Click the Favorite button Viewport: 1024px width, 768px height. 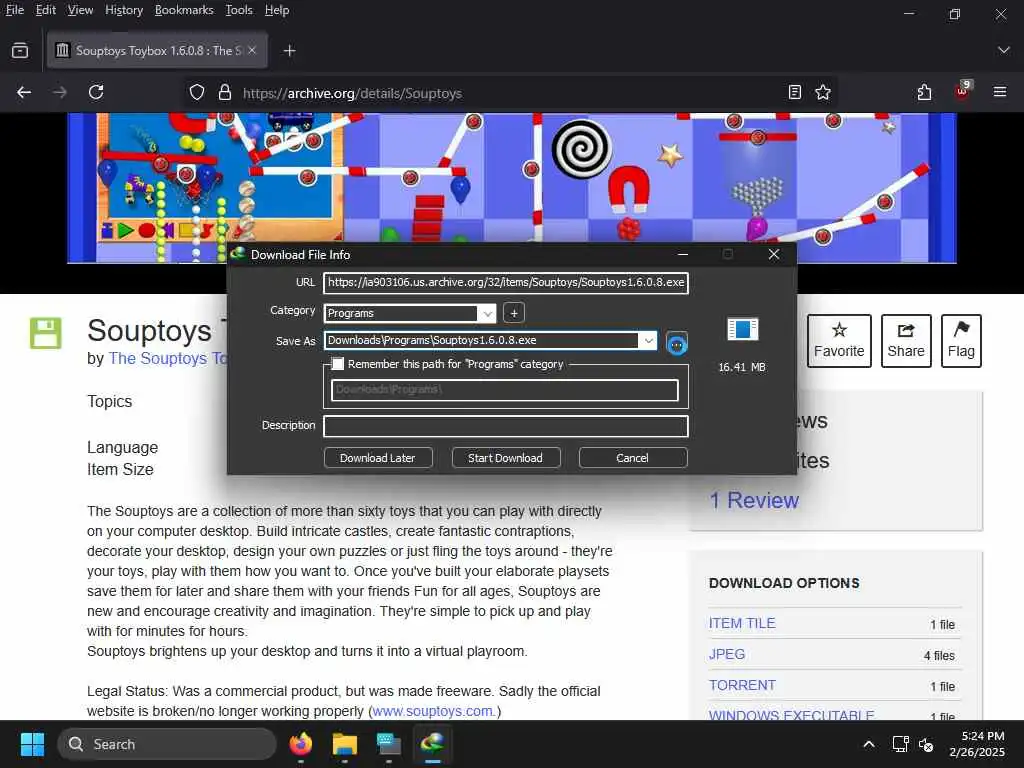click(839, 341)
